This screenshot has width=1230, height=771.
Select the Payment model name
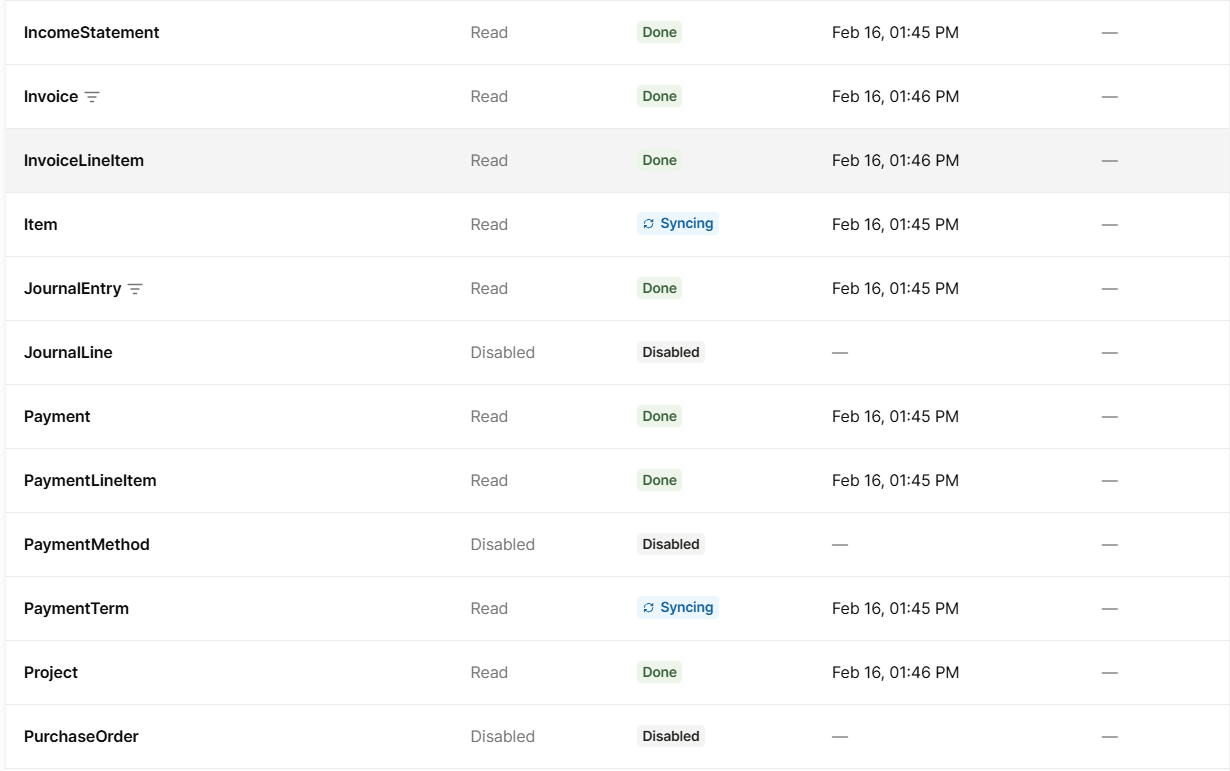(57, 417)
